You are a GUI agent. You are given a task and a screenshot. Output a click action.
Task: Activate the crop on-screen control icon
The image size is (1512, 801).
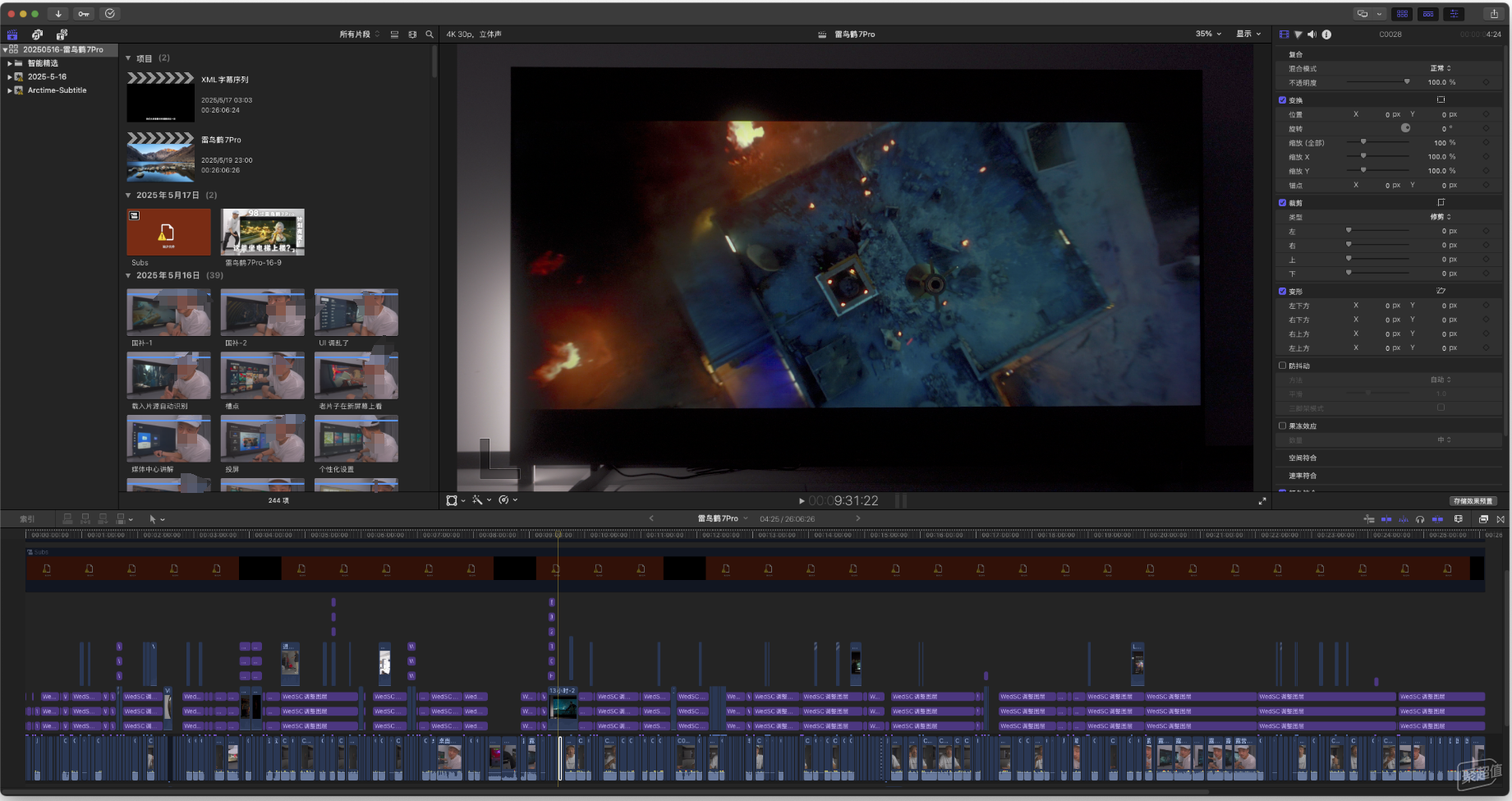[x=1441, y=202]
